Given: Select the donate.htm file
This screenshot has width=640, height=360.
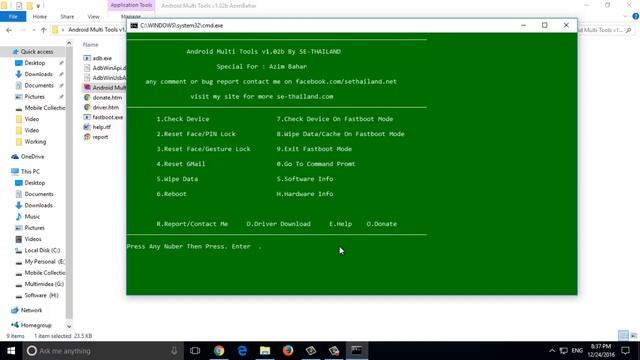Looking at the screenshot, I should click(x=107, y=98).
